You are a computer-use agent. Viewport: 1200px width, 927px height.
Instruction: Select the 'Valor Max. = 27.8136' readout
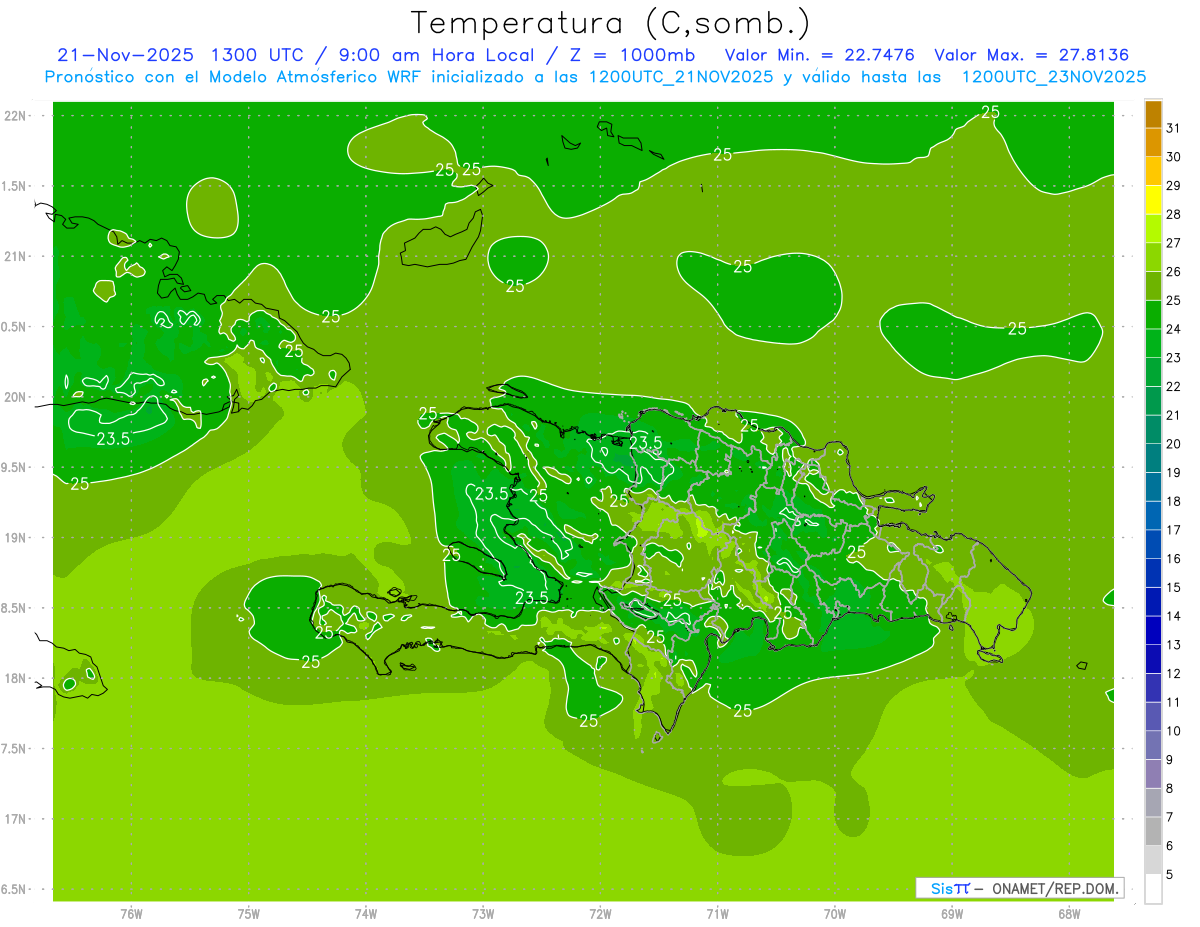click(x=1031, y=55)
